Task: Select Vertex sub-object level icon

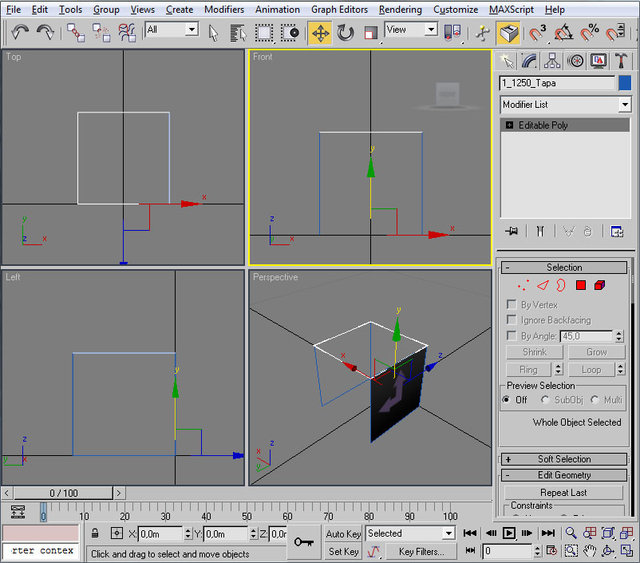Action: (522, 286)
